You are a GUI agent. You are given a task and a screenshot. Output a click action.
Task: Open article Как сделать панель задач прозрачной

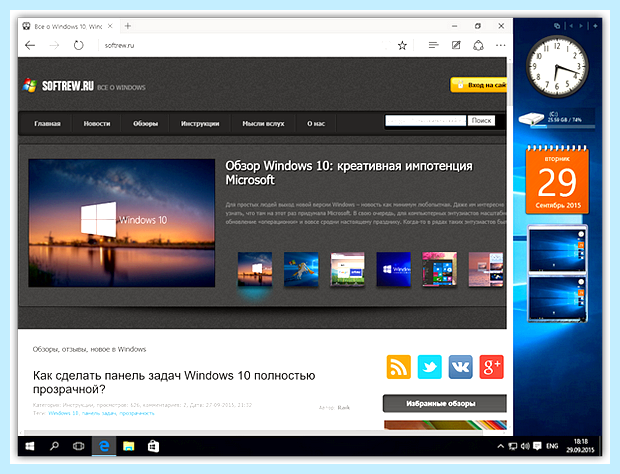[x=174, y=382]
